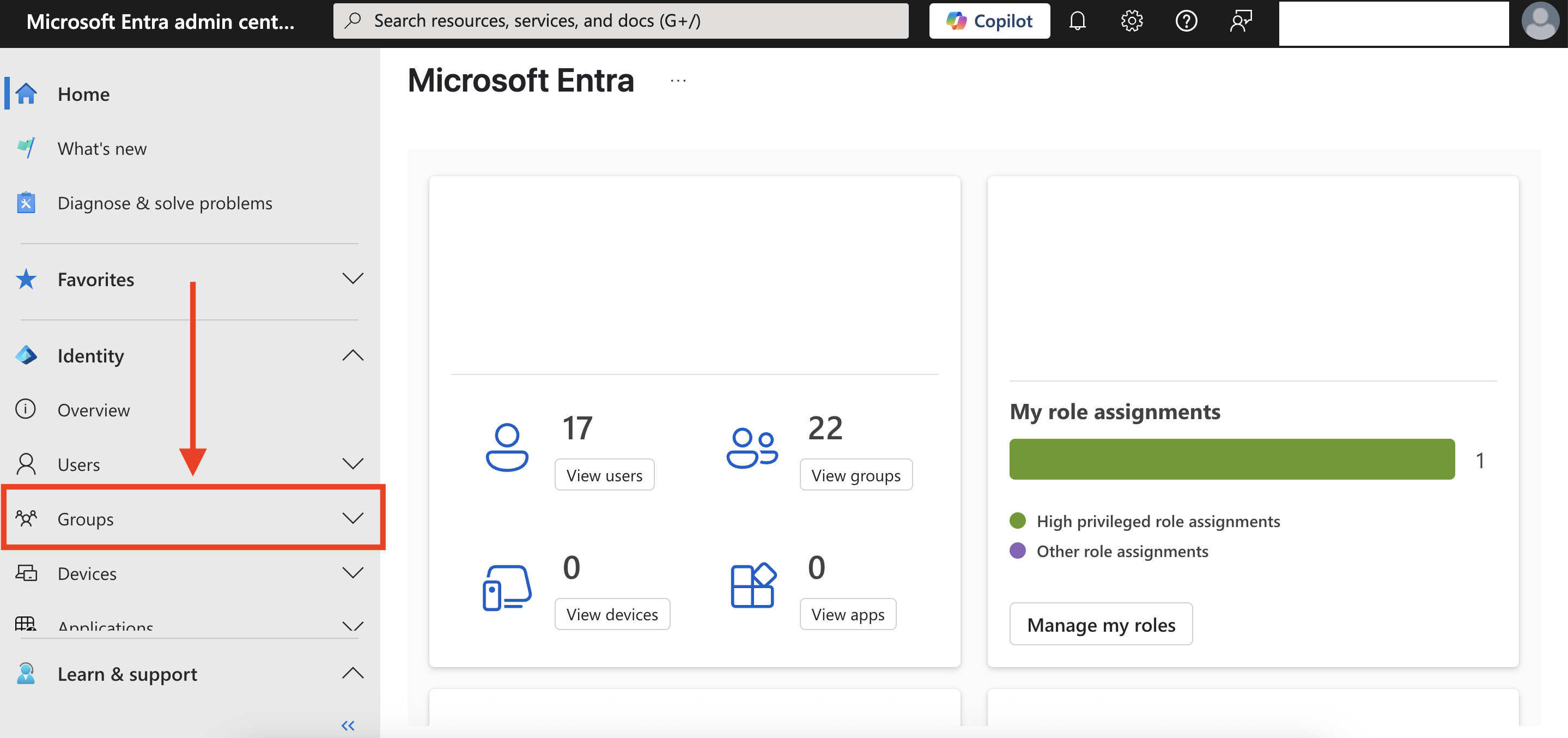Open the Settings gear icon
The image size is (1568, 738).
(x=1131, y=21)
